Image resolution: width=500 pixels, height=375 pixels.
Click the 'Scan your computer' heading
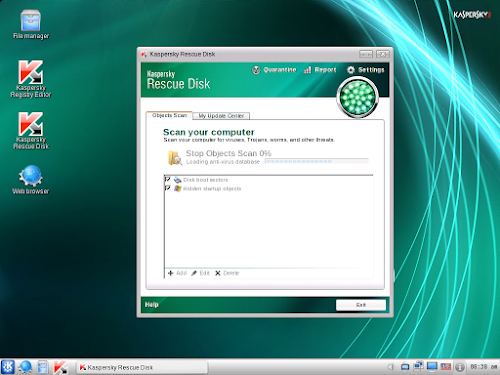pos(209,132)
